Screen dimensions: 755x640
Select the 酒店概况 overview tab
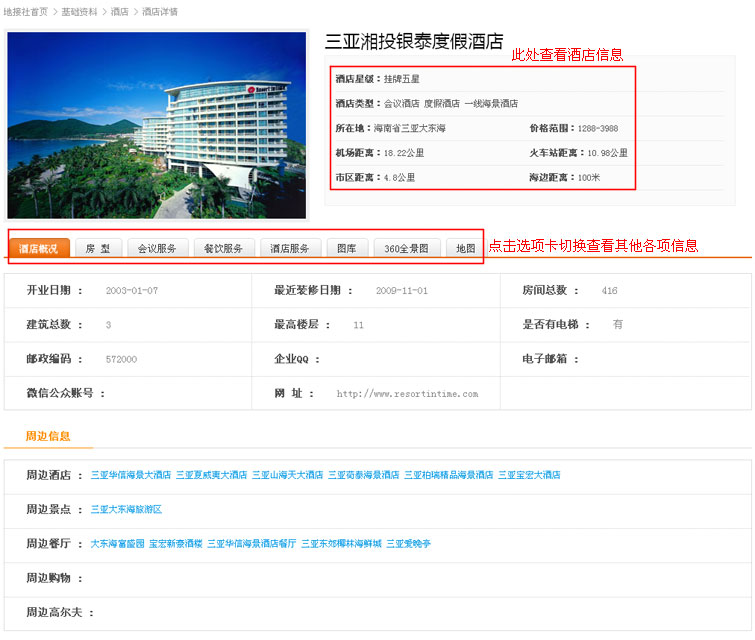pos(40,248)
